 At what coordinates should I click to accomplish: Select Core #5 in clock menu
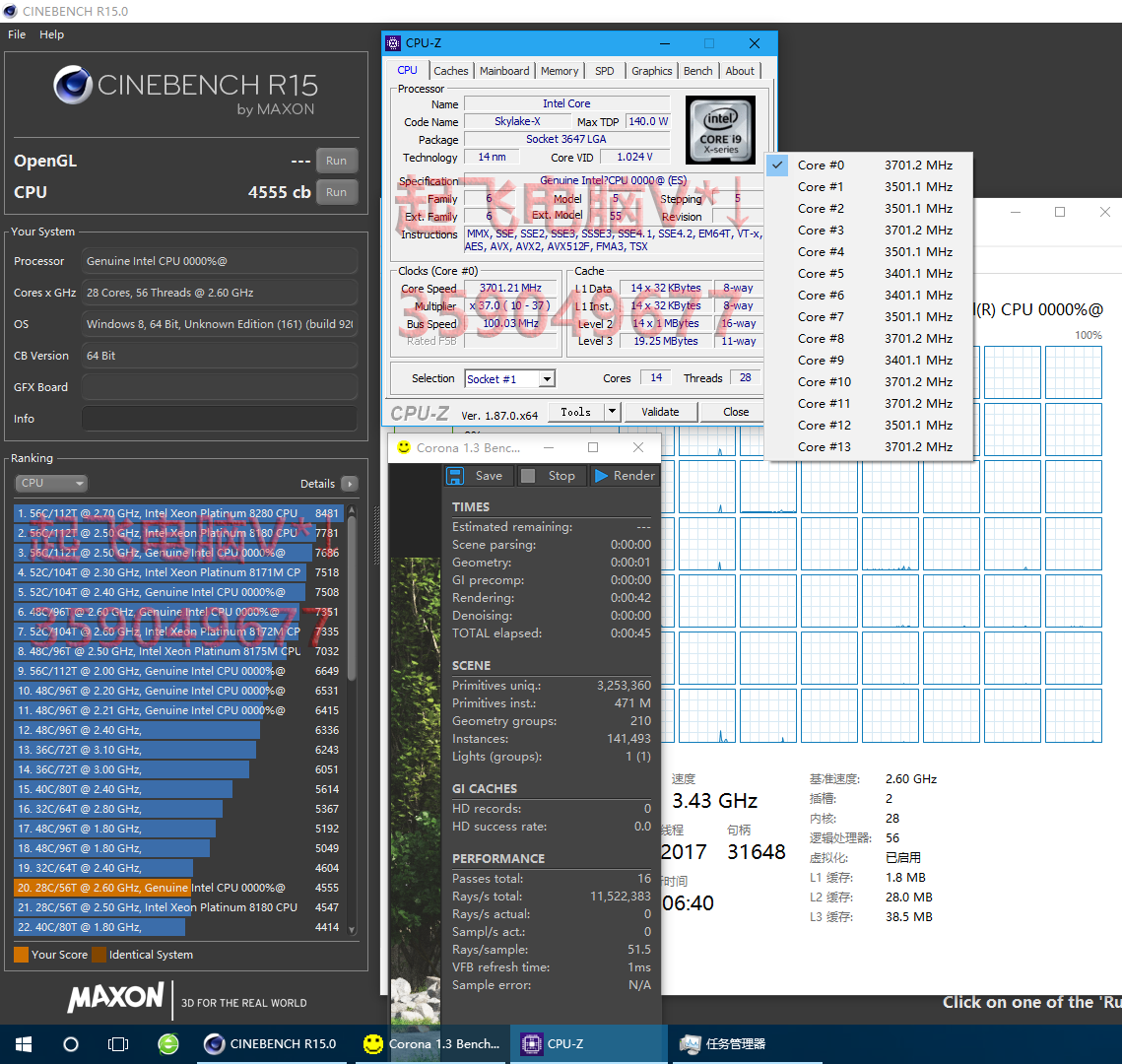[x=870, y=273]
